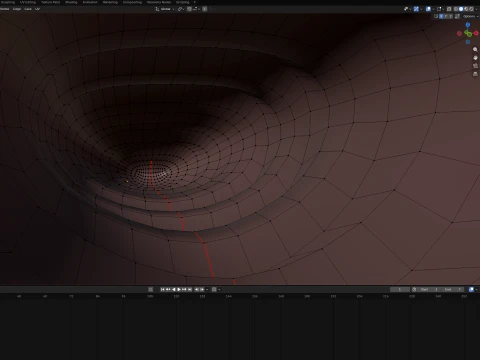Click the negative X axis gizmo handle
This screenshot has width=480, height=360.
point(459,33)
